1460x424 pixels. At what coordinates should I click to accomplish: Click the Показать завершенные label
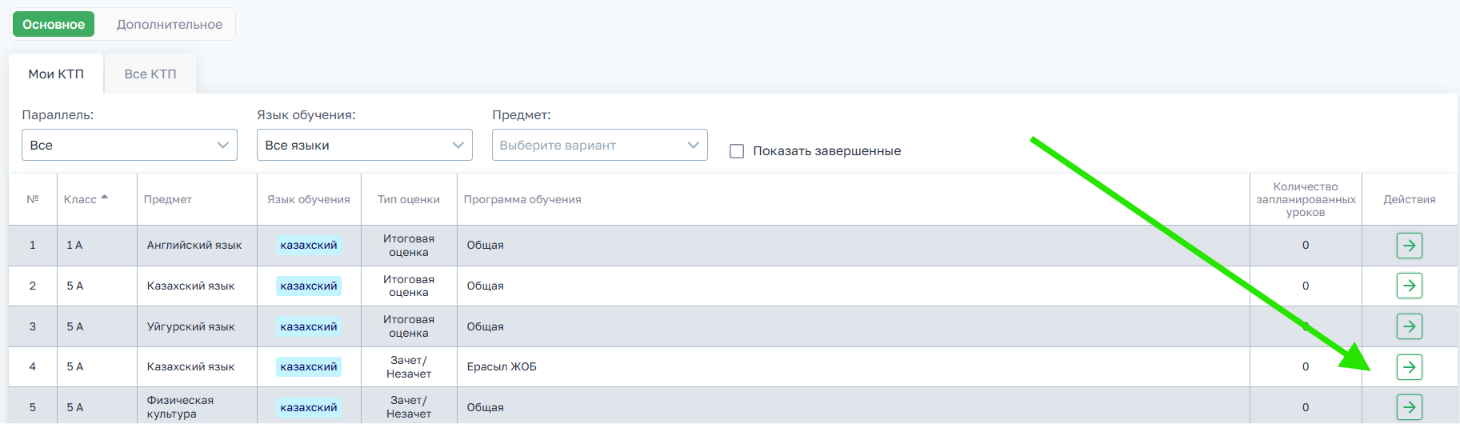(x=827, y=151)
